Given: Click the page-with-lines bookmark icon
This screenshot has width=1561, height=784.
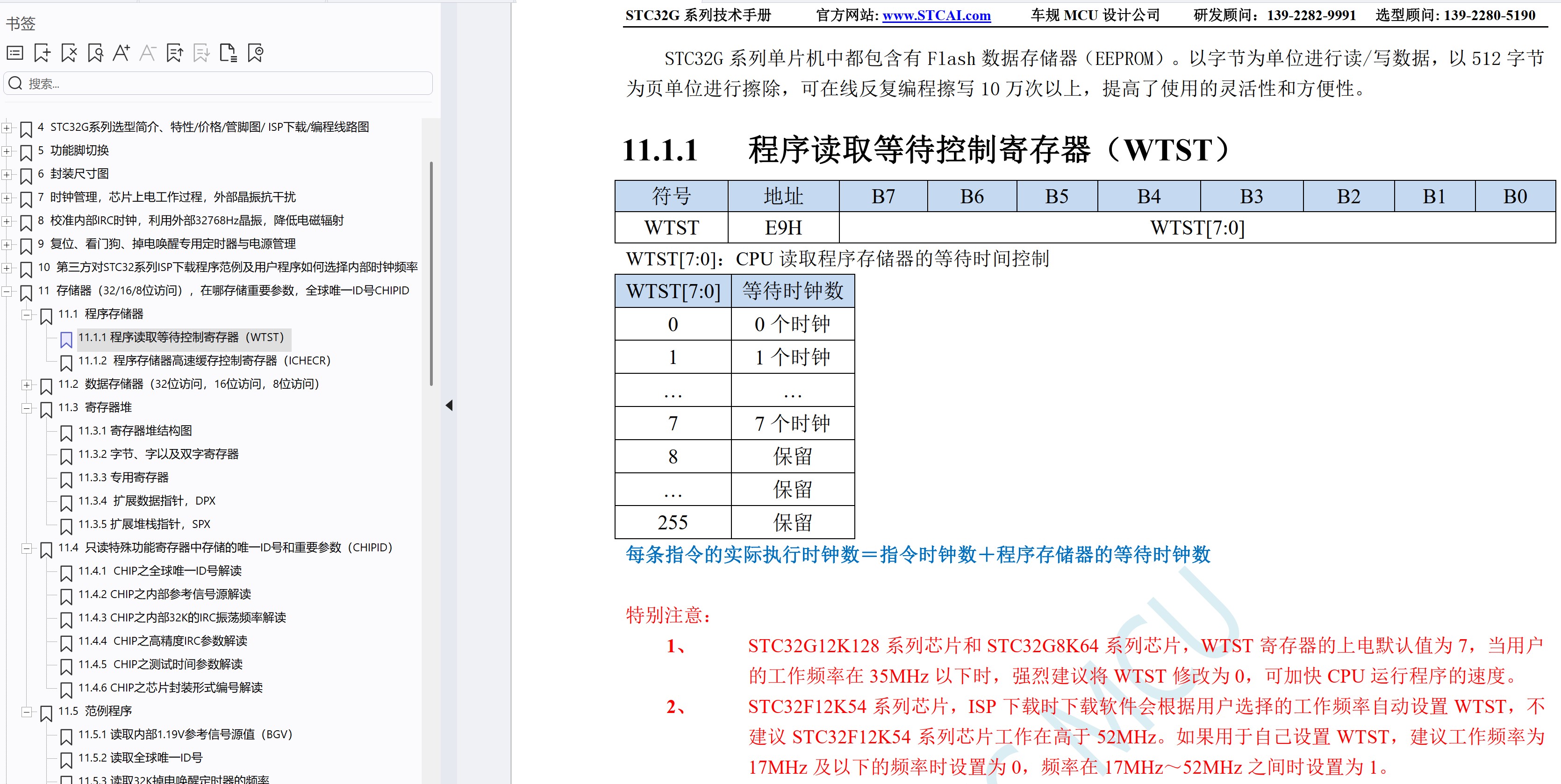Looking at the screenshot, I should (x=229, y=53).
